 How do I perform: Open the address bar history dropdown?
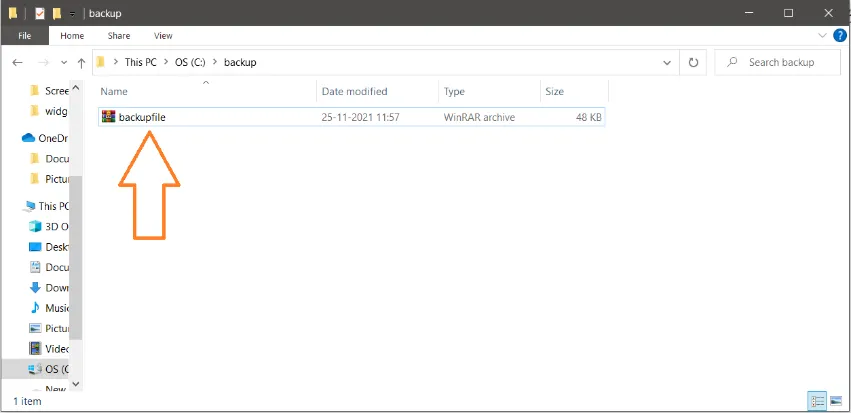(x=667, y=62)
